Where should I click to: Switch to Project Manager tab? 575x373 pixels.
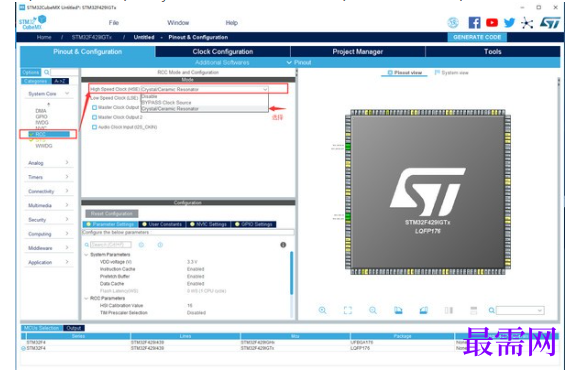coord(358,52)
